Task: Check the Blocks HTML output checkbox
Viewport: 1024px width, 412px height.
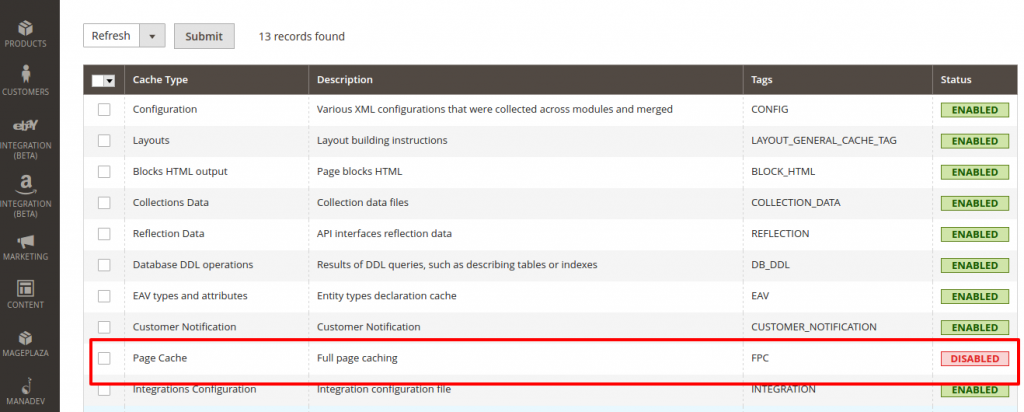Action: [x=104, y=172]
